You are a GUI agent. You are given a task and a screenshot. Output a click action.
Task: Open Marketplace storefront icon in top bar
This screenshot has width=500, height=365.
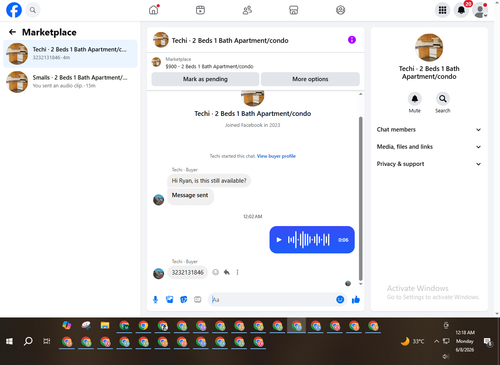(x=294, y=10)
